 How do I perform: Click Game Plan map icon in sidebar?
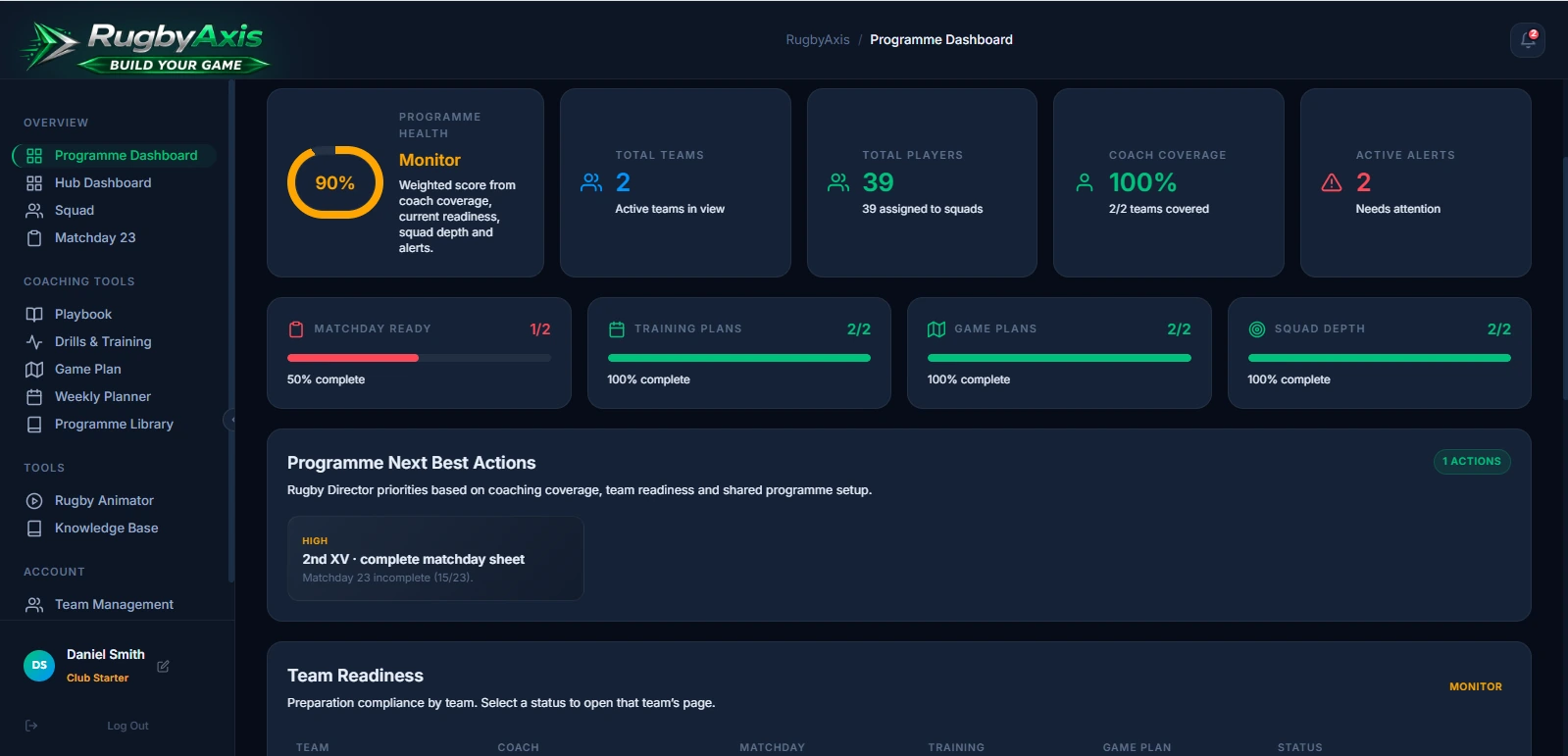[34, 370]
